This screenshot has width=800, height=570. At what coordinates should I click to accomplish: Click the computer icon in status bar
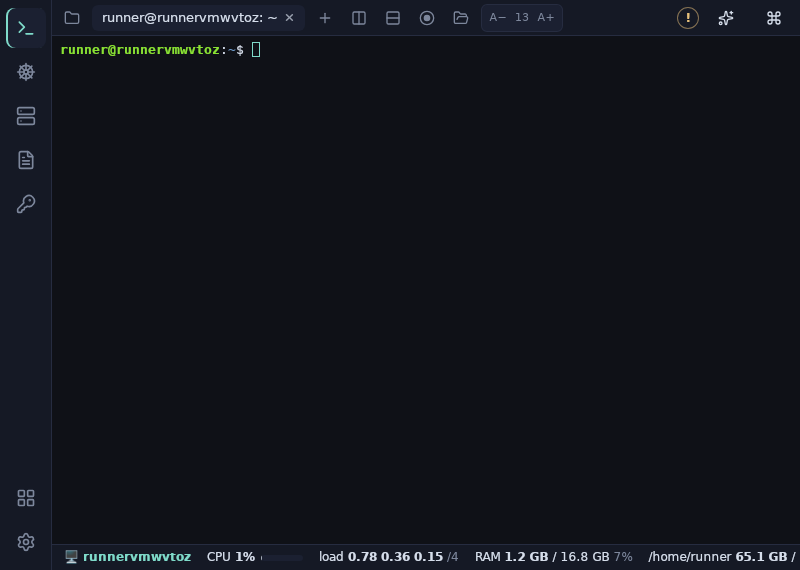[71, 557]
